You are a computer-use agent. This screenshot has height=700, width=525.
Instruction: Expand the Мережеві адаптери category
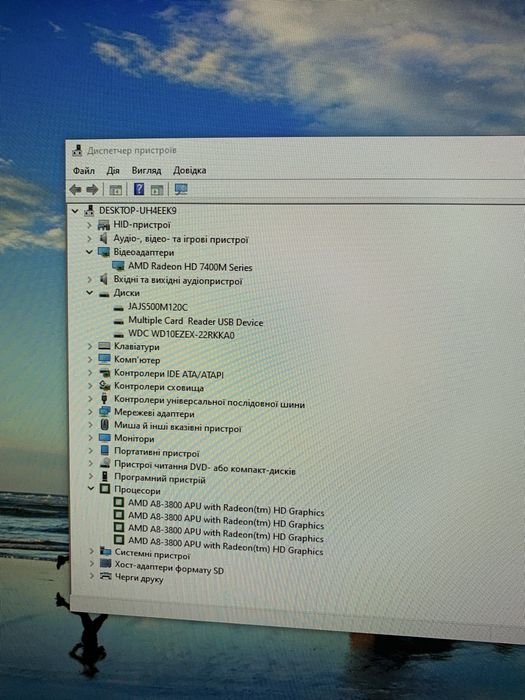(x=91, y=412)
